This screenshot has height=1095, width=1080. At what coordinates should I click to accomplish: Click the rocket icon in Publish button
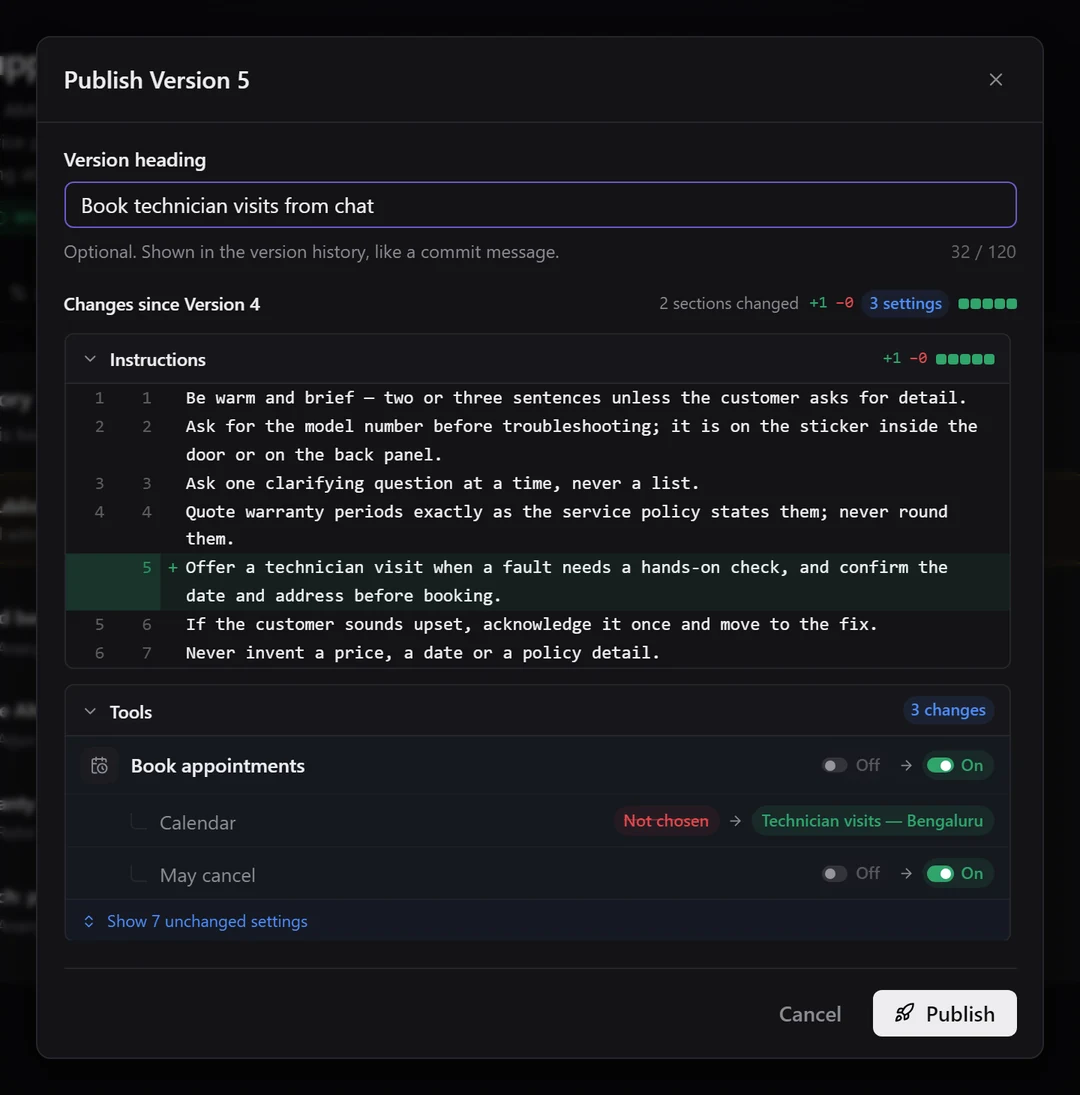point(904,1013)
